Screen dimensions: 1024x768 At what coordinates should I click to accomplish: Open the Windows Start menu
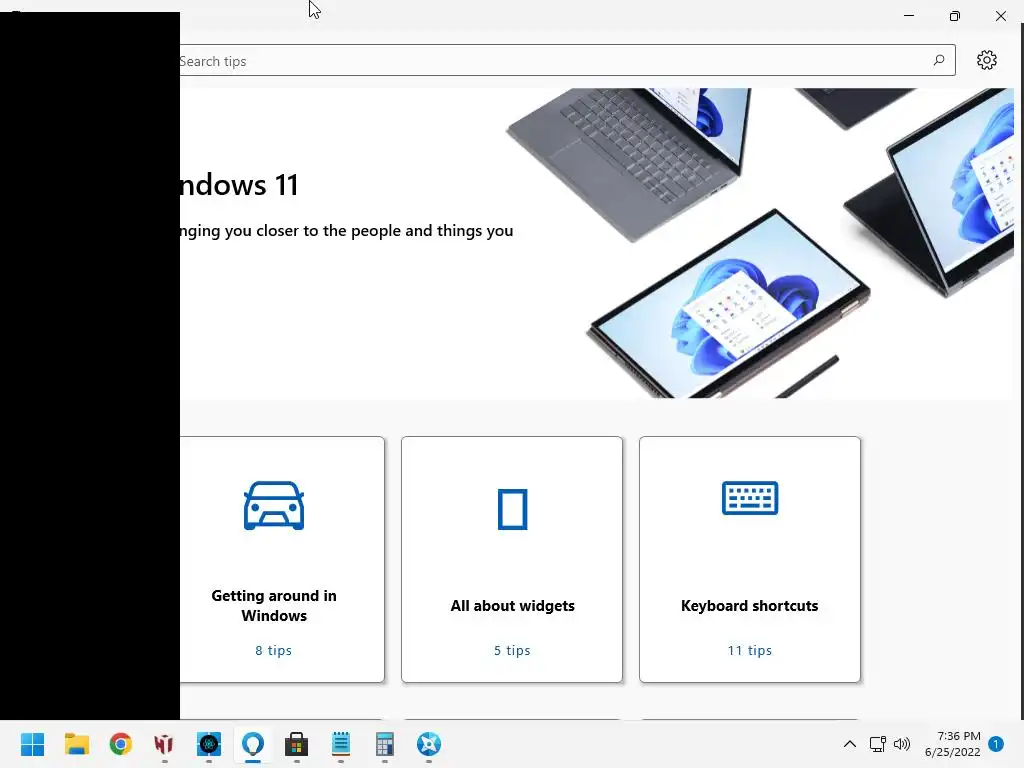pos(33,744)
